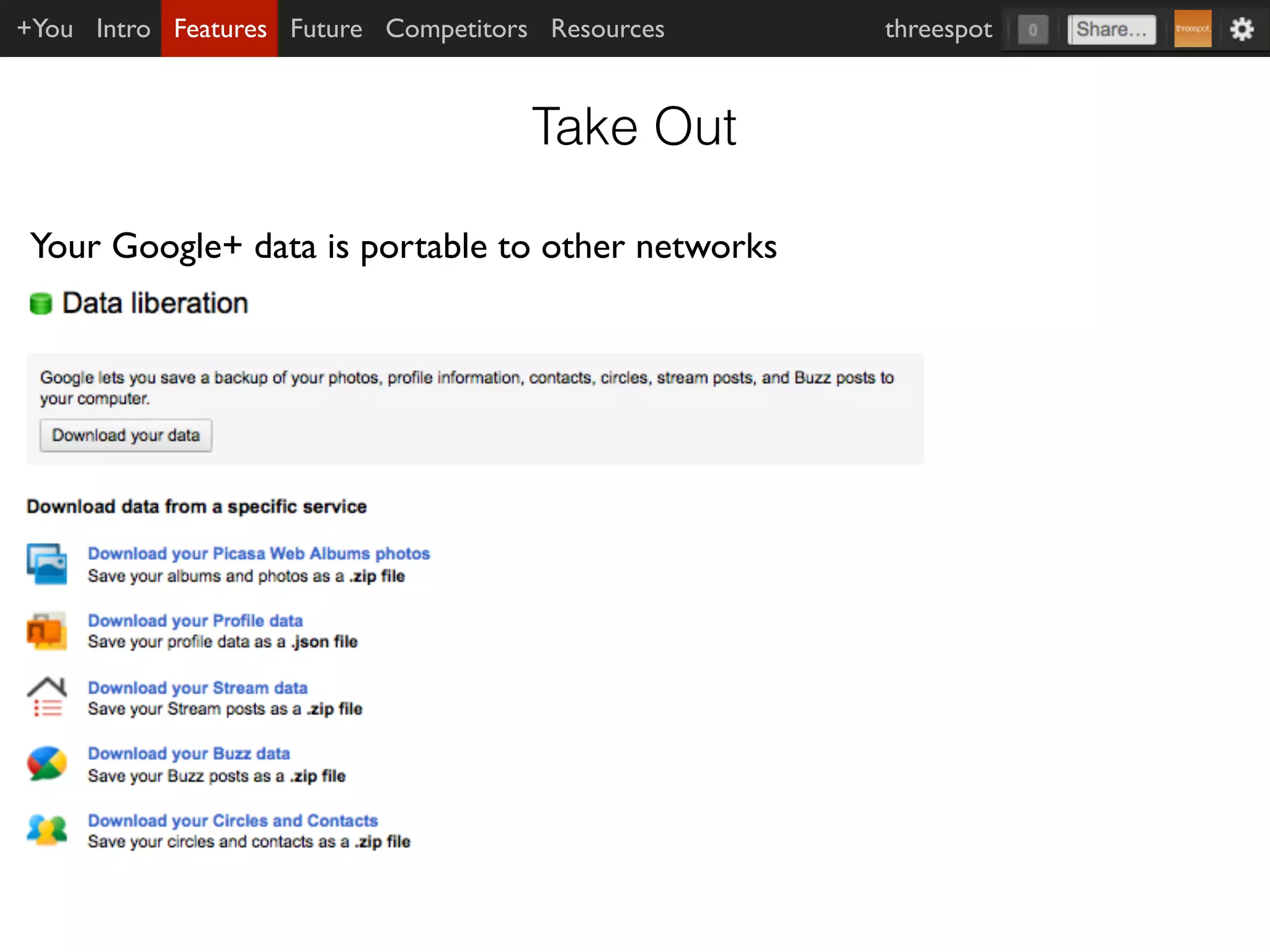Click the green Data liberation database icon

[x=41, y=304]
